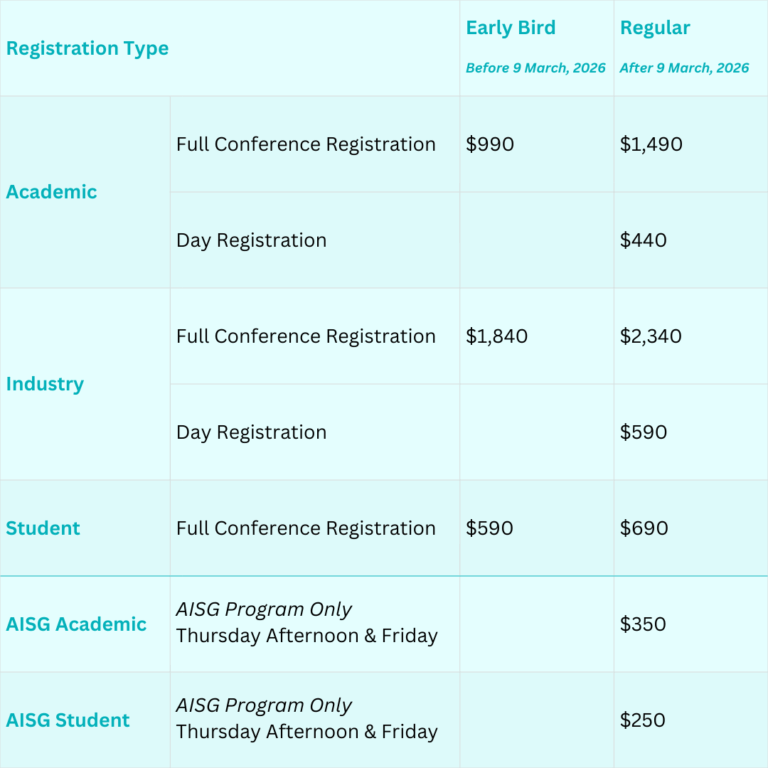Click the $690 Student regular price
This screenshot has width=768, height=768.
tap(644, 528)
